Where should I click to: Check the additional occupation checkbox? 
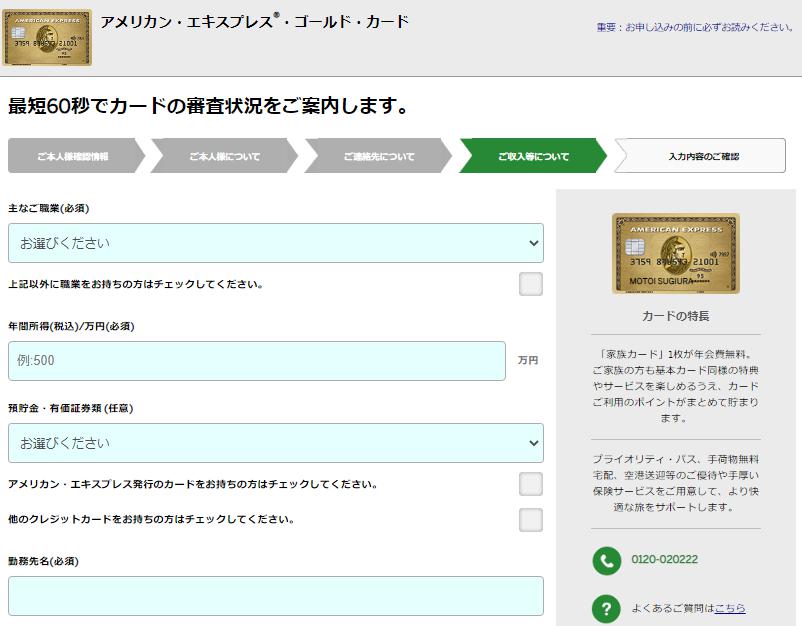click(x=531, y=284)
